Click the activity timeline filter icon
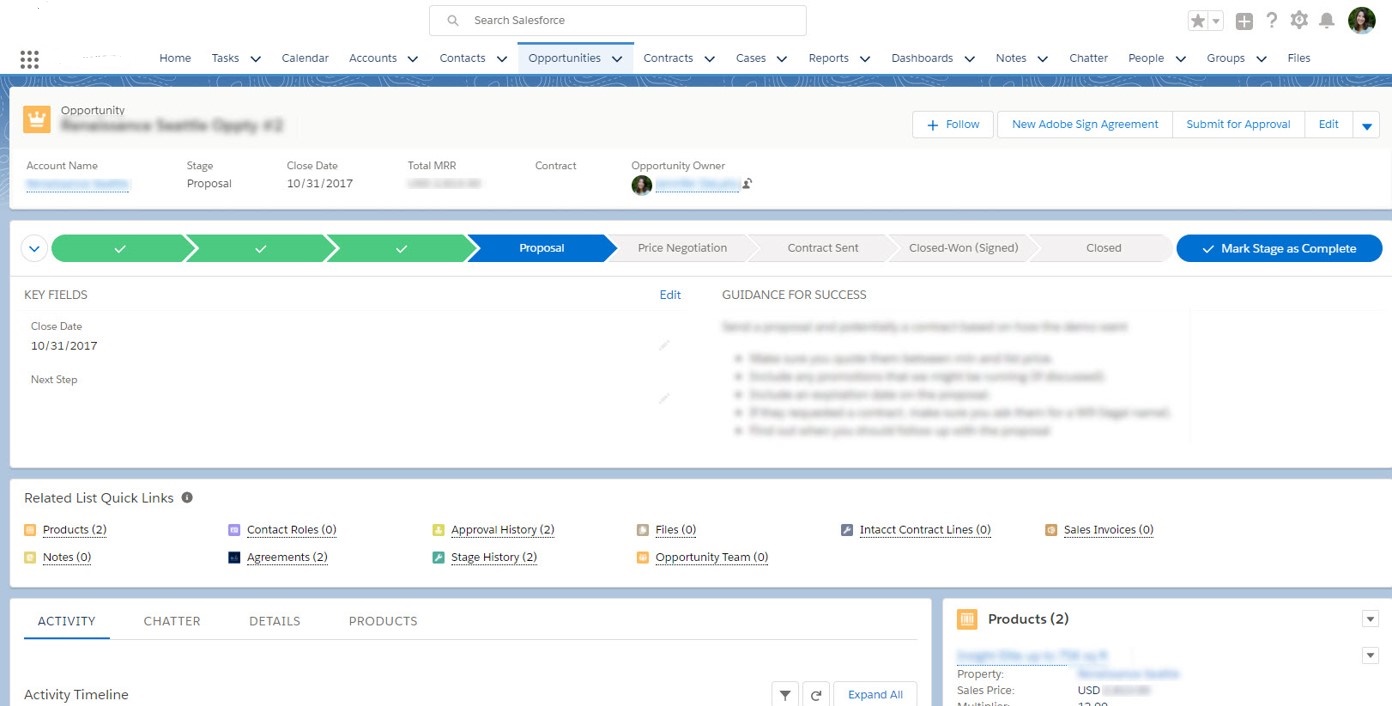 tap(785, 695)
